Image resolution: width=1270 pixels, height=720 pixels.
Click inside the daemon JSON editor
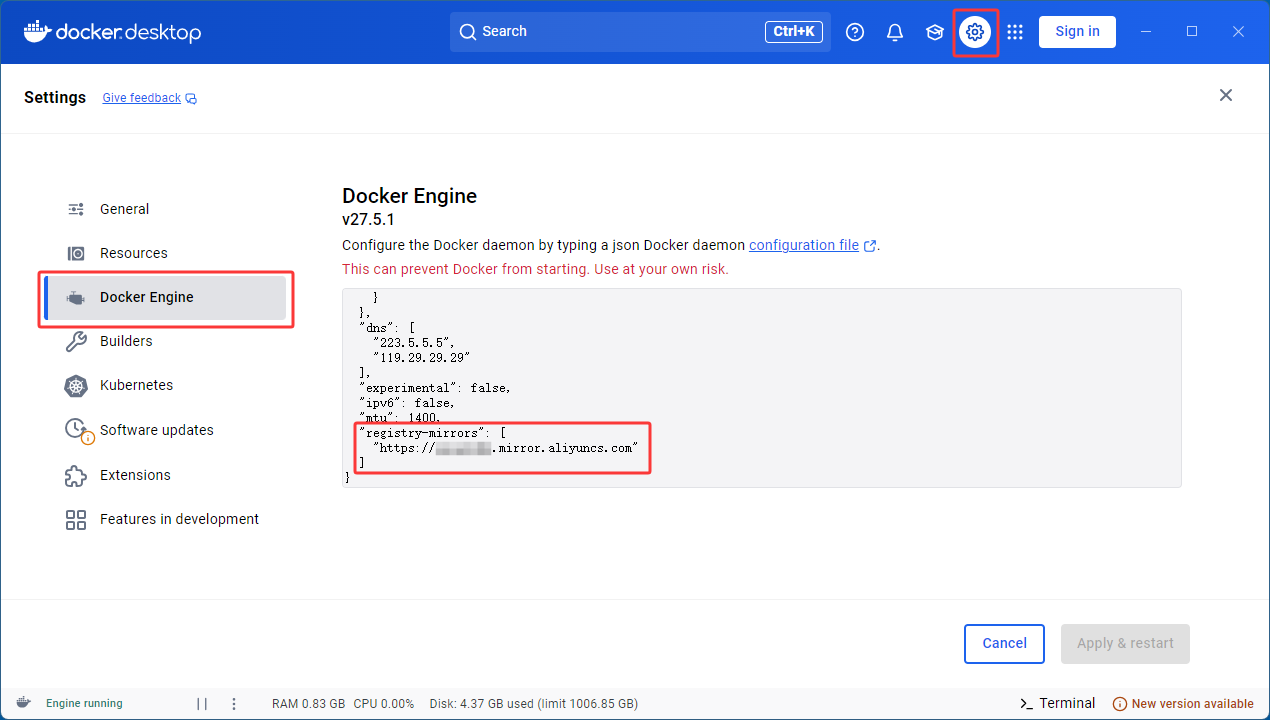(761, 388)
